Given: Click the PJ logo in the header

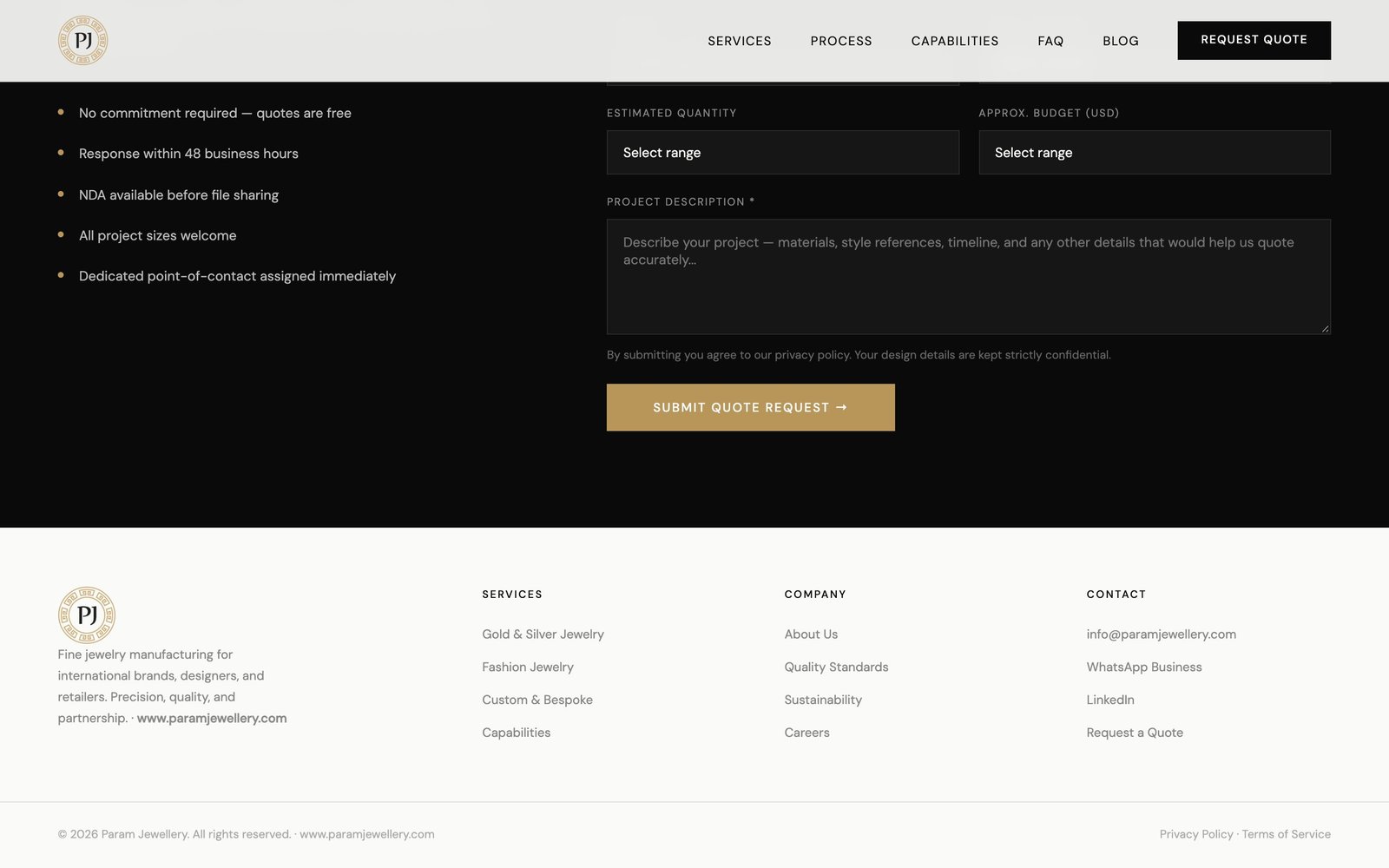Looking at the screenshot, I should (x=83, y=41).
